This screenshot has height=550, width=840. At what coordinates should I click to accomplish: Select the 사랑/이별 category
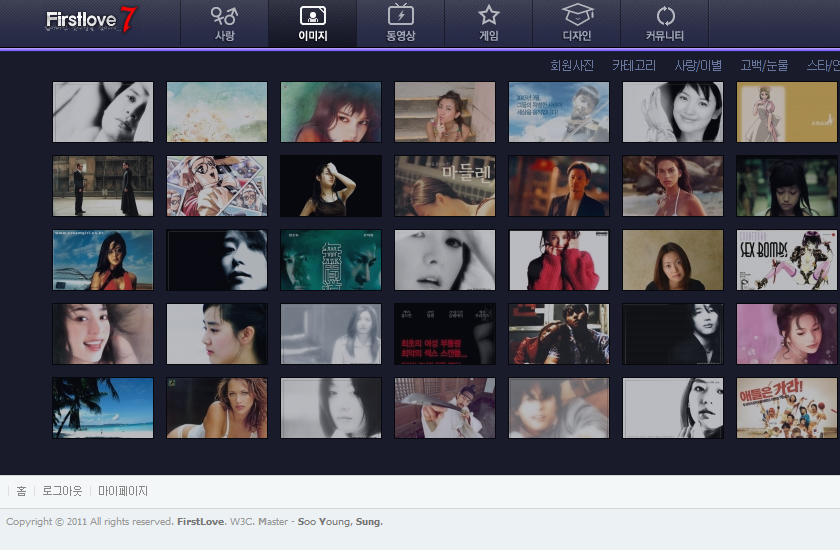698,65
